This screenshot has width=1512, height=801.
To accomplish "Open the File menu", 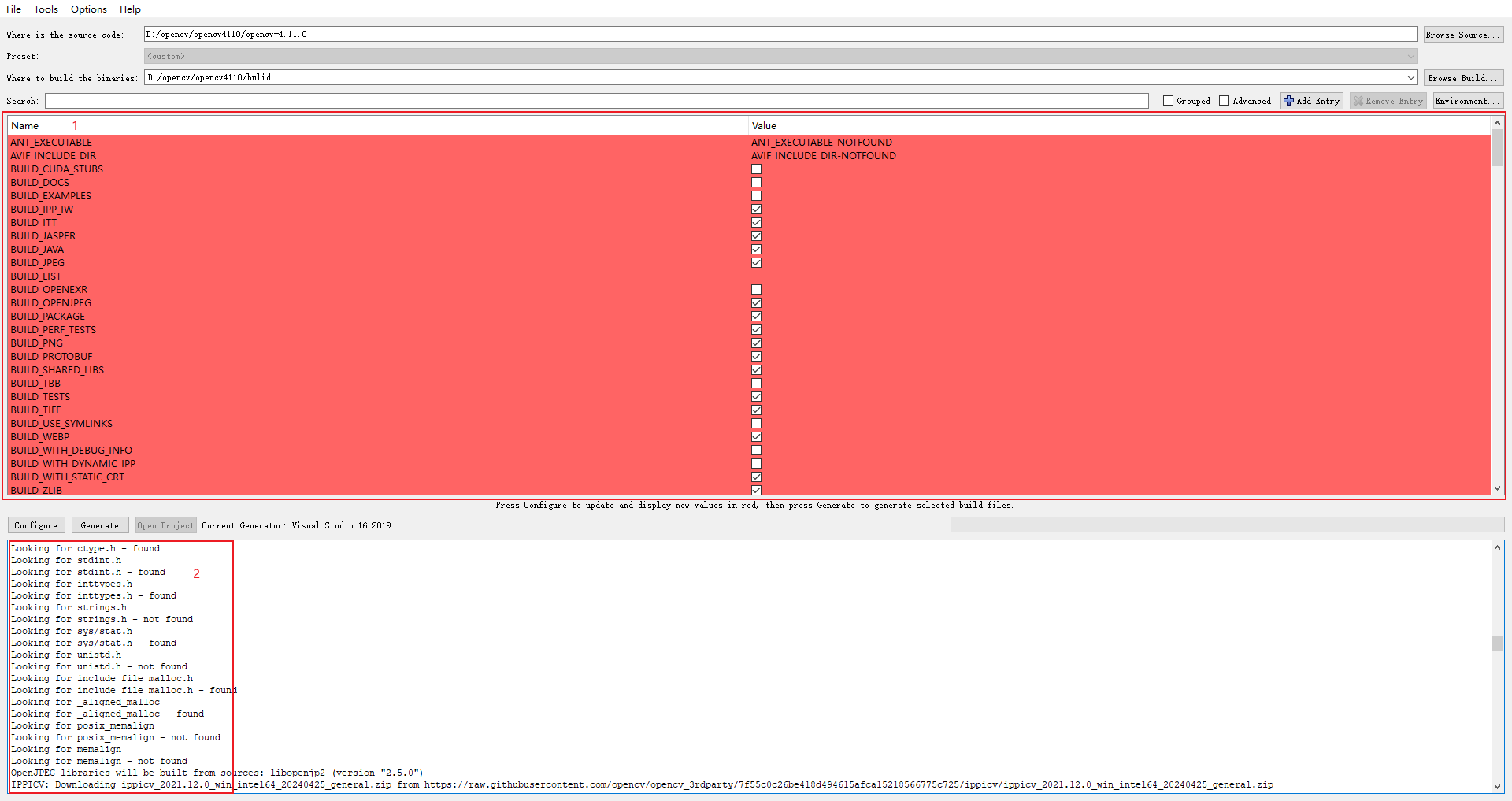I will click(13, 9).
